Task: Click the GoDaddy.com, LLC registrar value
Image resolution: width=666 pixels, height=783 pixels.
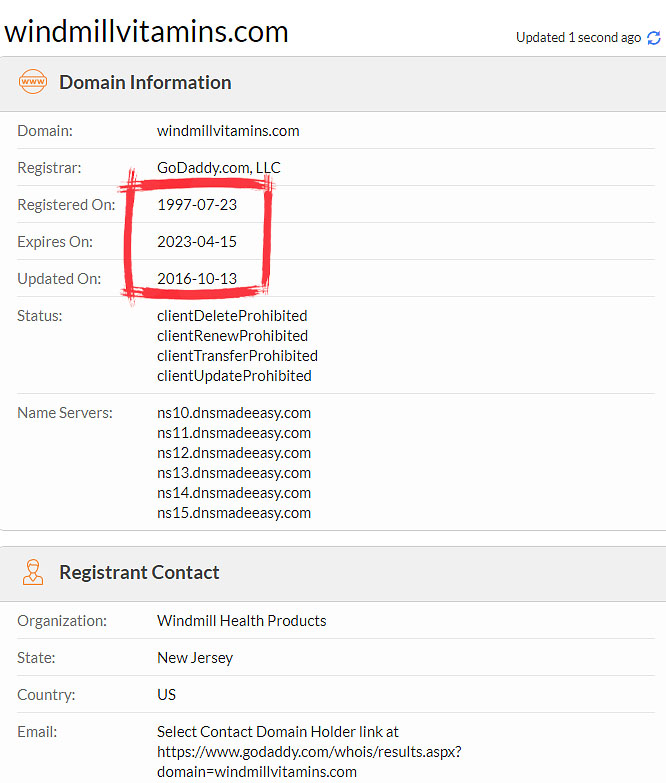Action: 219,168
